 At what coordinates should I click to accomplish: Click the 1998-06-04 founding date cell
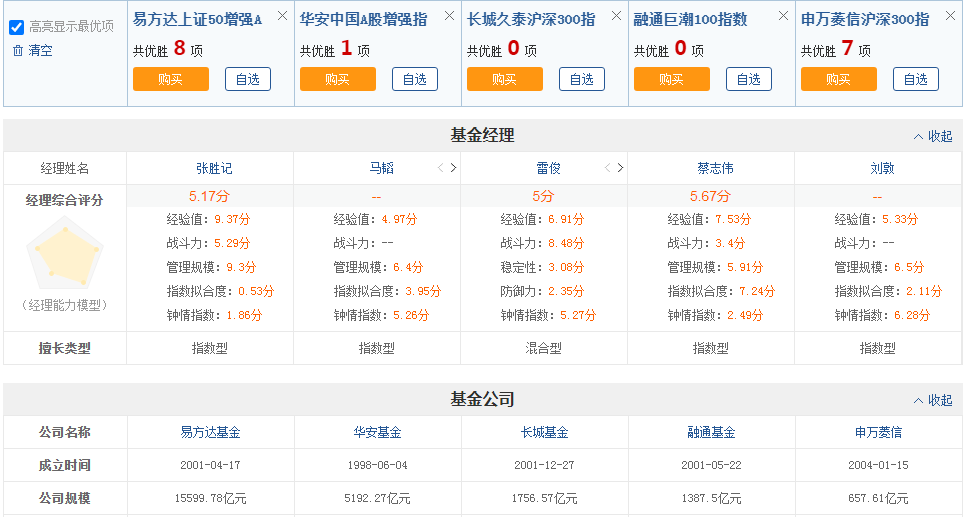(x=377, y=465)
